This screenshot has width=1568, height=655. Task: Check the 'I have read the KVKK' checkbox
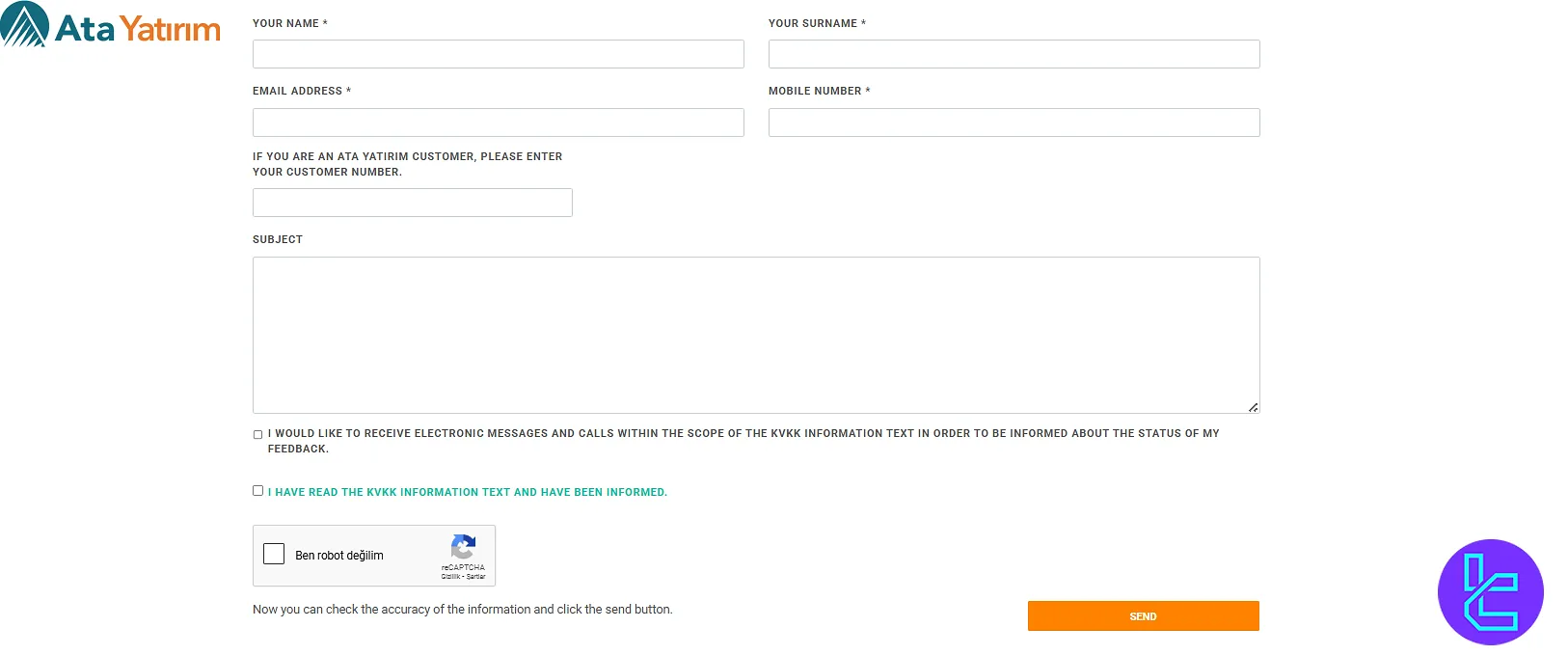257,490
